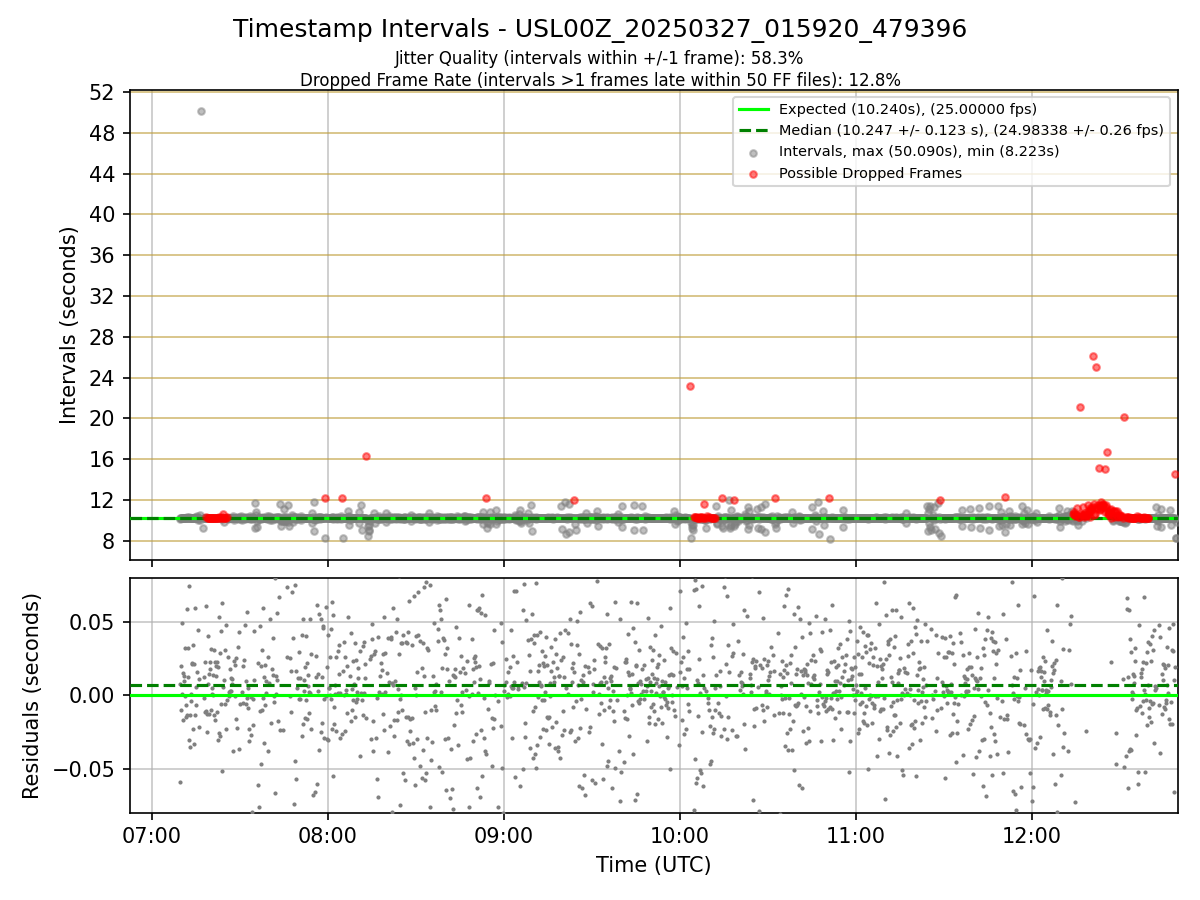
Task: Click the 12:00 x-axis tick label
Action: click(x=1032, y=835)
